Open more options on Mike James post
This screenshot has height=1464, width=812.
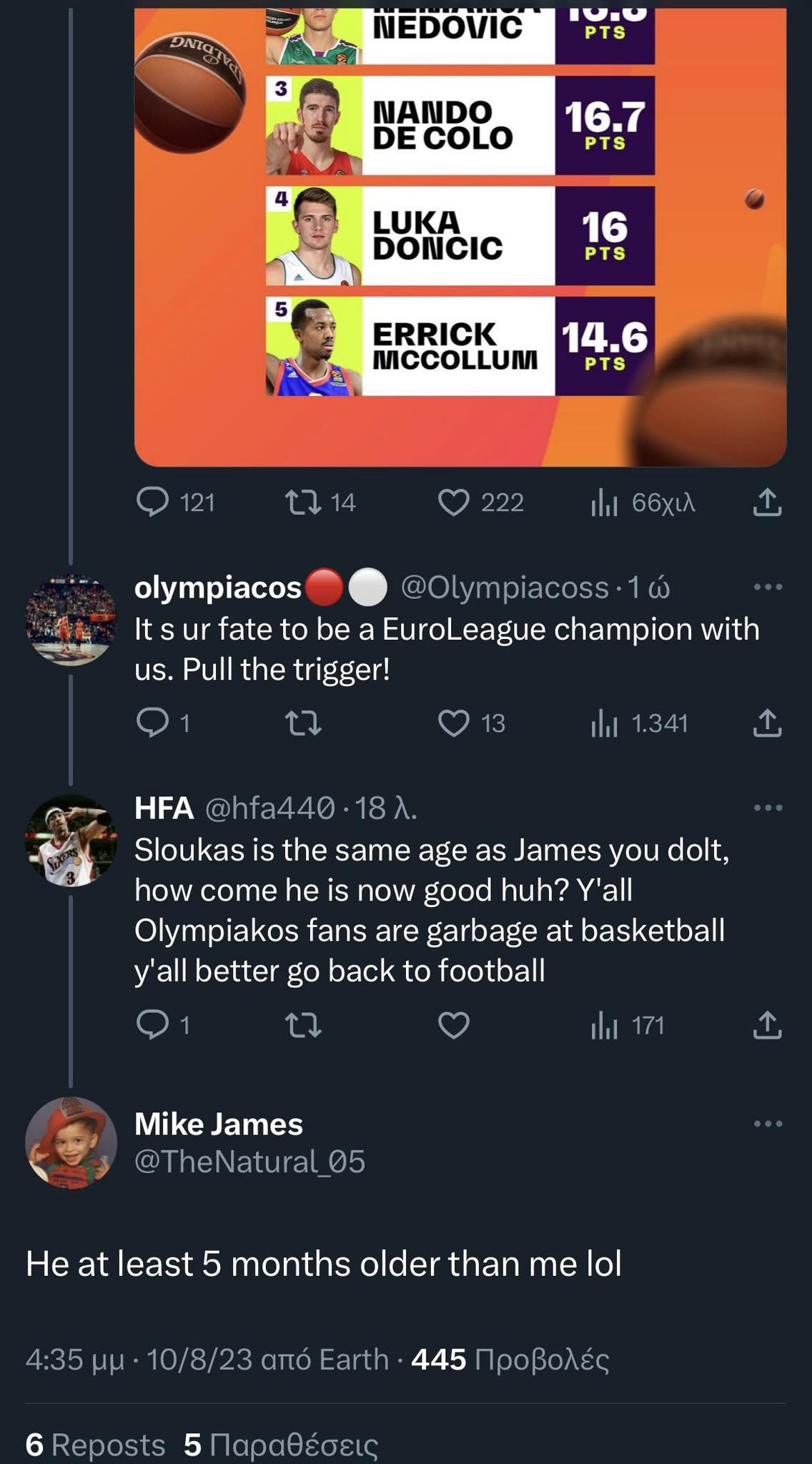[x=768, y=1124]
